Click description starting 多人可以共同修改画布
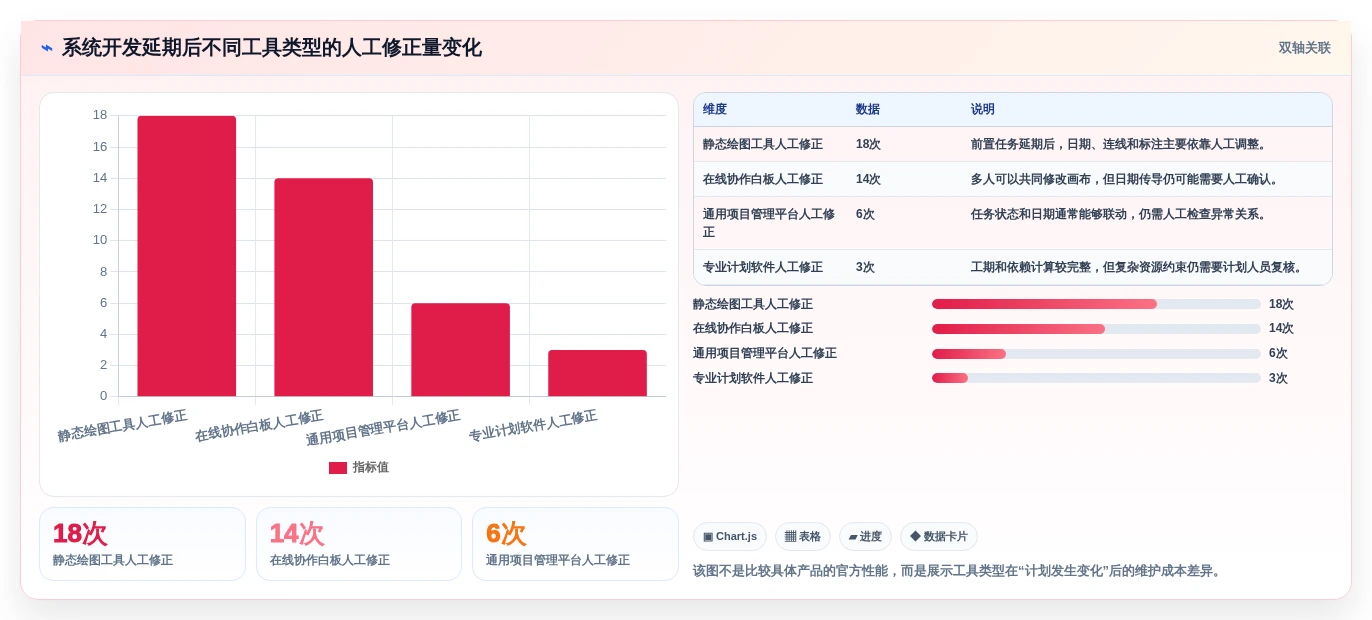The width and height of the screenshot is (1372, 620). [1127, 179]
